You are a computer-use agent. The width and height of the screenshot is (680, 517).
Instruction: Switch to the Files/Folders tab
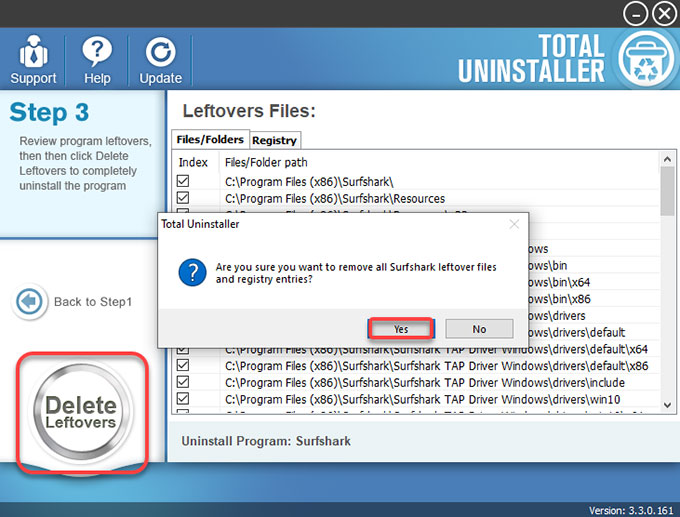210,139
